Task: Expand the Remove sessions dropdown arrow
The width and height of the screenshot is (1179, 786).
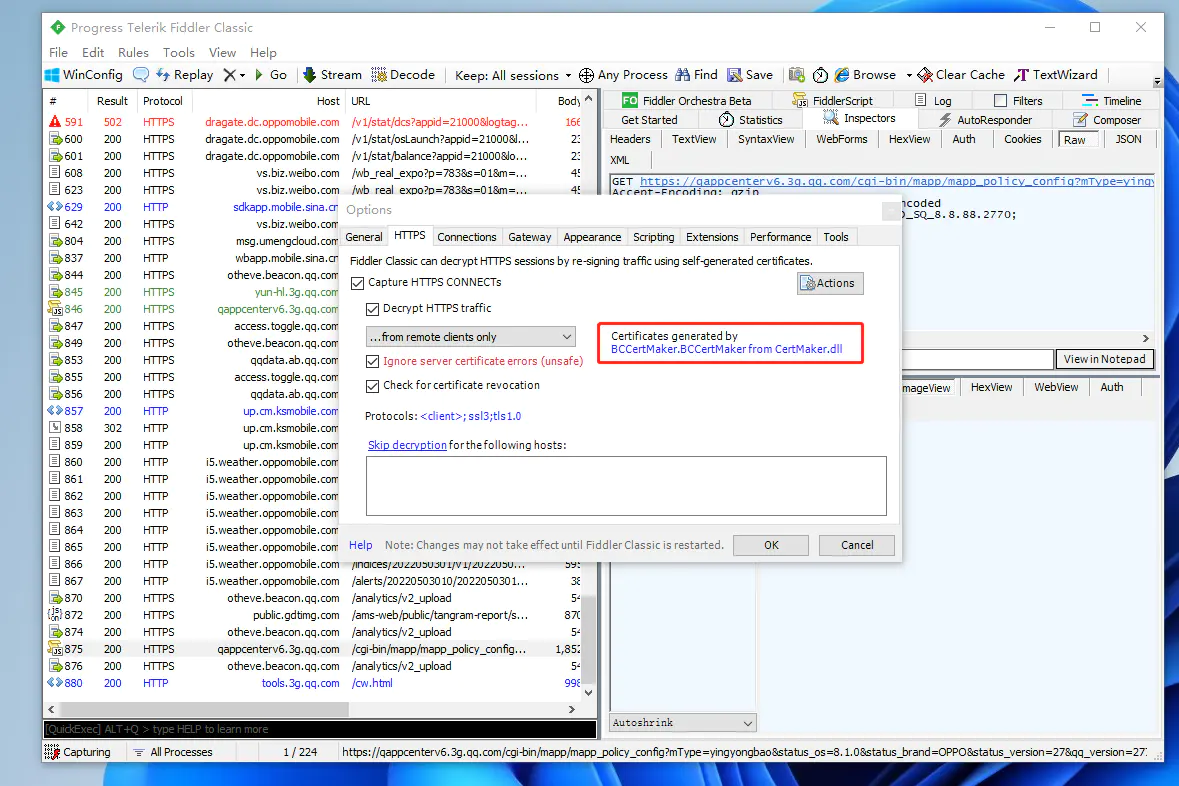Action: [242, 75]
